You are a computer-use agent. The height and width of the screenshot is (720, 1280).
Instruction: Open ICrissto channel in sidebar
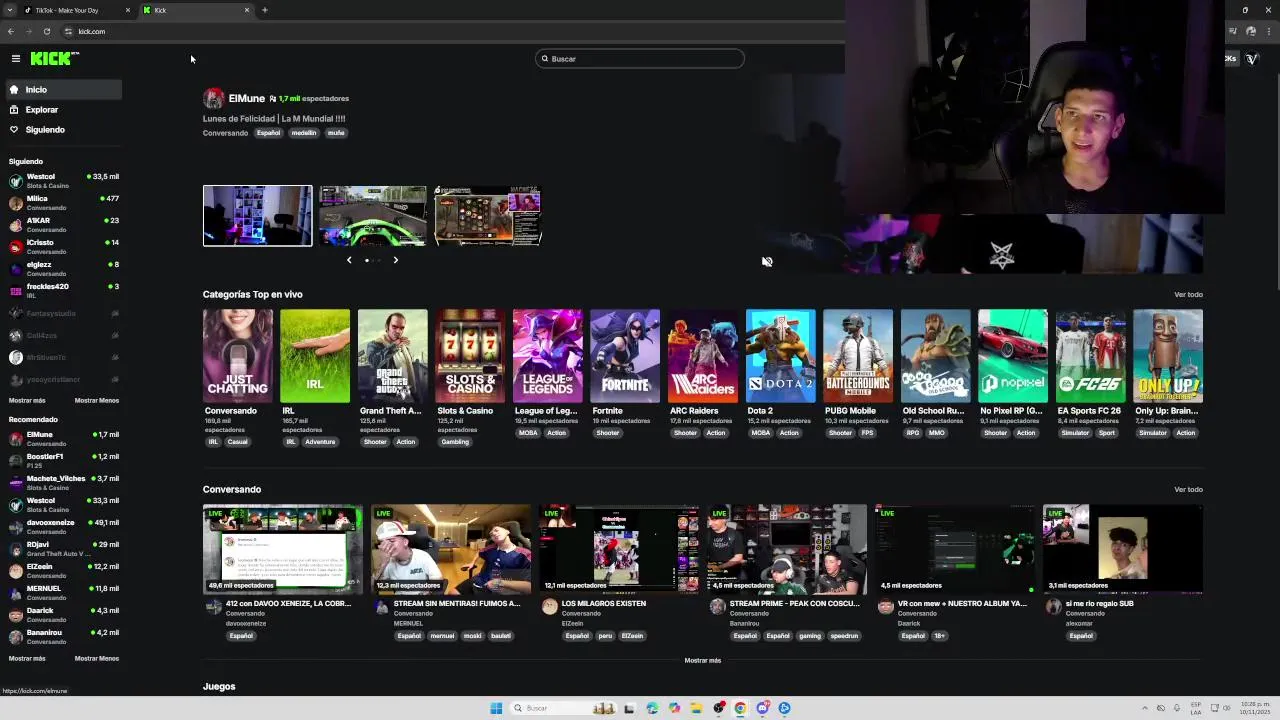[x=64, y=247]
